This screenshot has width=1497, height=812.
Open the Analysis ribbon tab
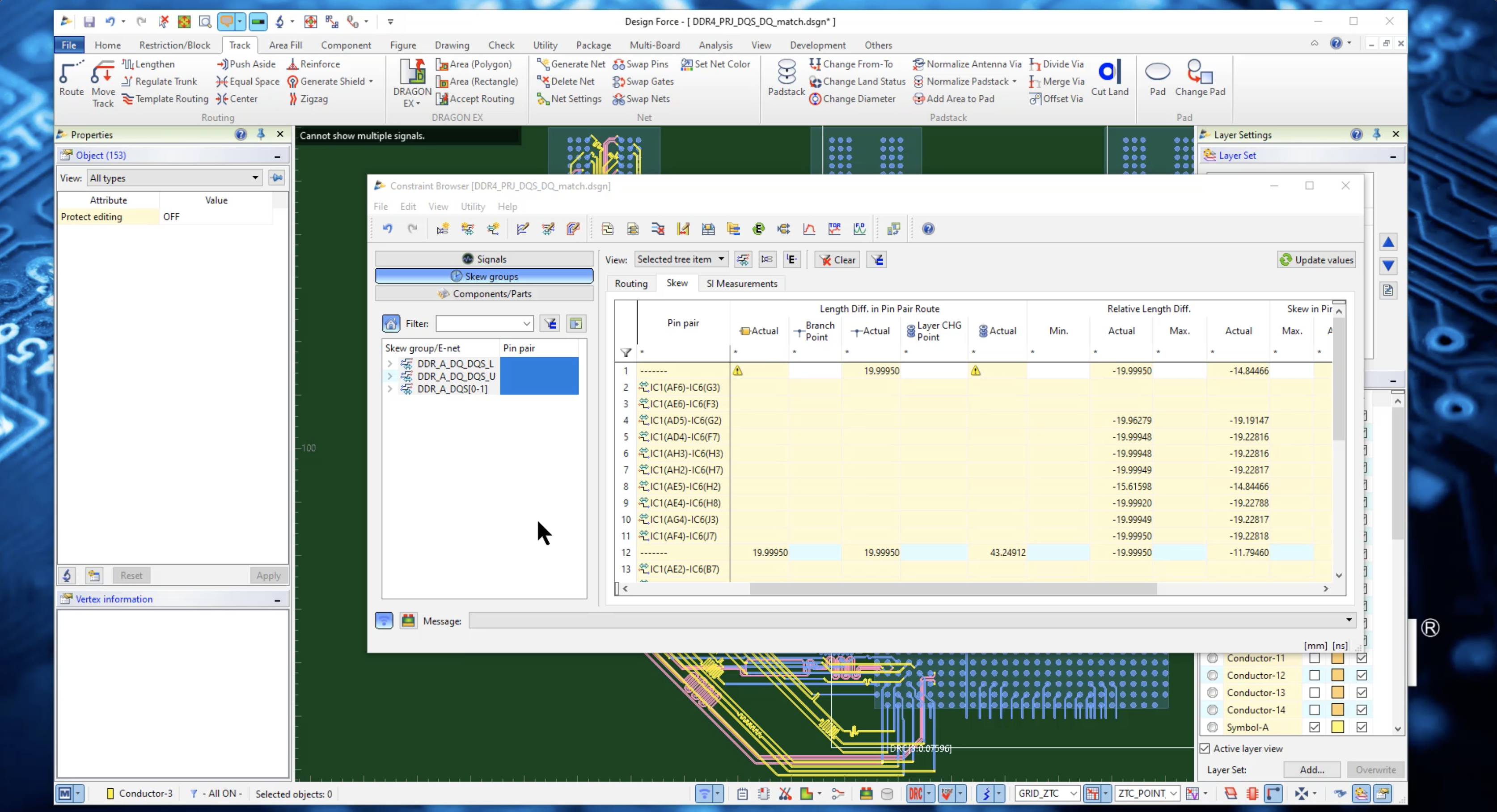pyautogui.click(x=715, y=45)
